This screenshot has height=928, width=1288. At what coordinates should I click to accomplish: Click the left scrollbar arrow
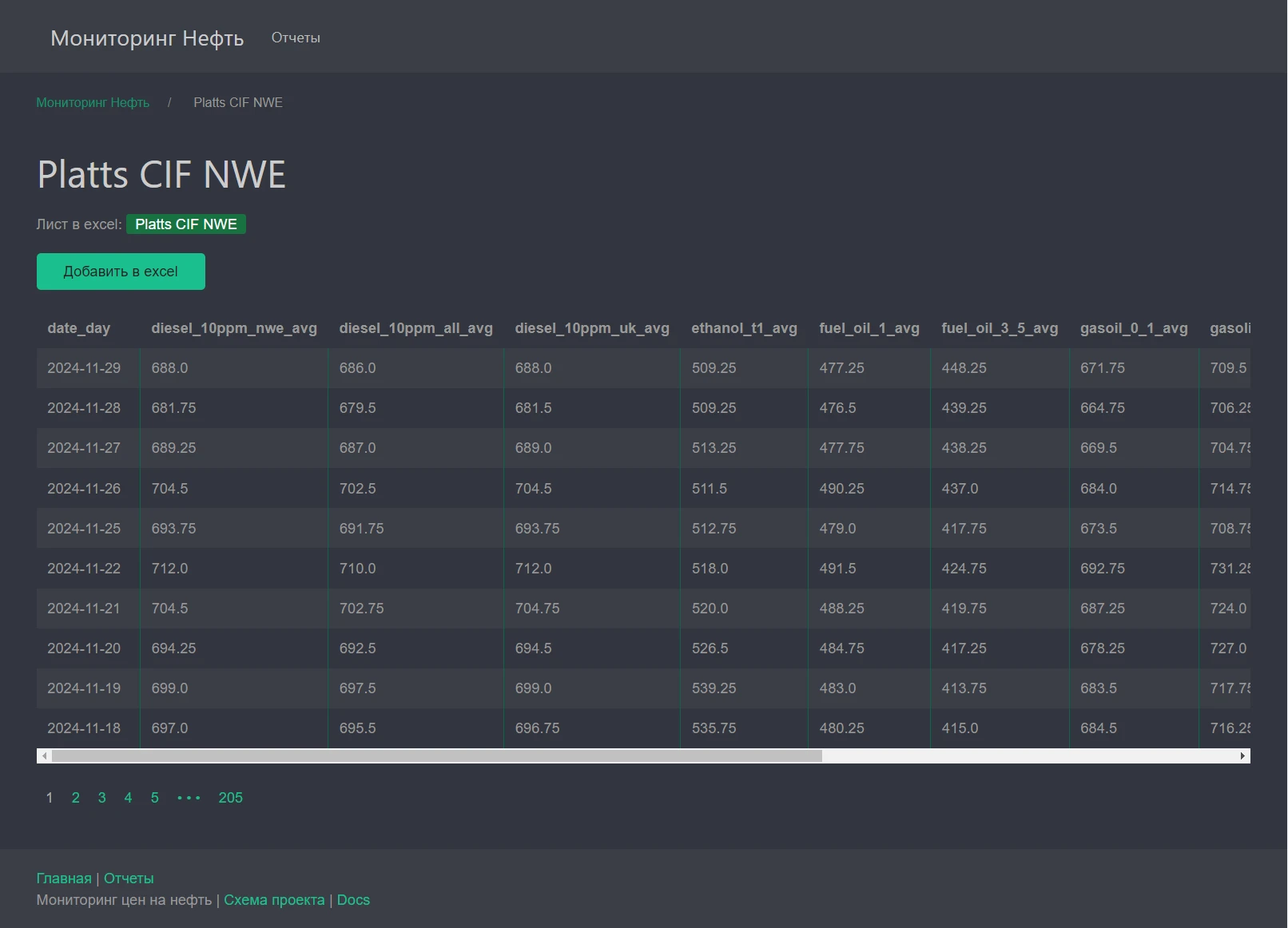click(45, 755)
